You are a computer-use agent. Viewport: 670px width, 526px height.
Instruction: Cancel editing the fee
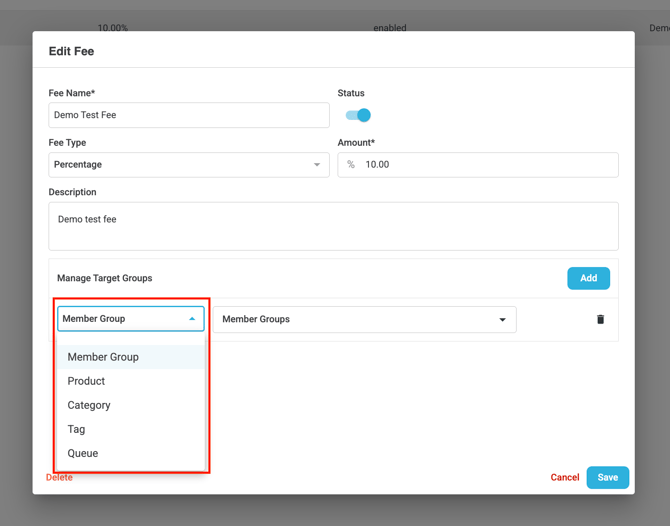pyautogui.click(x=565, y=477)
